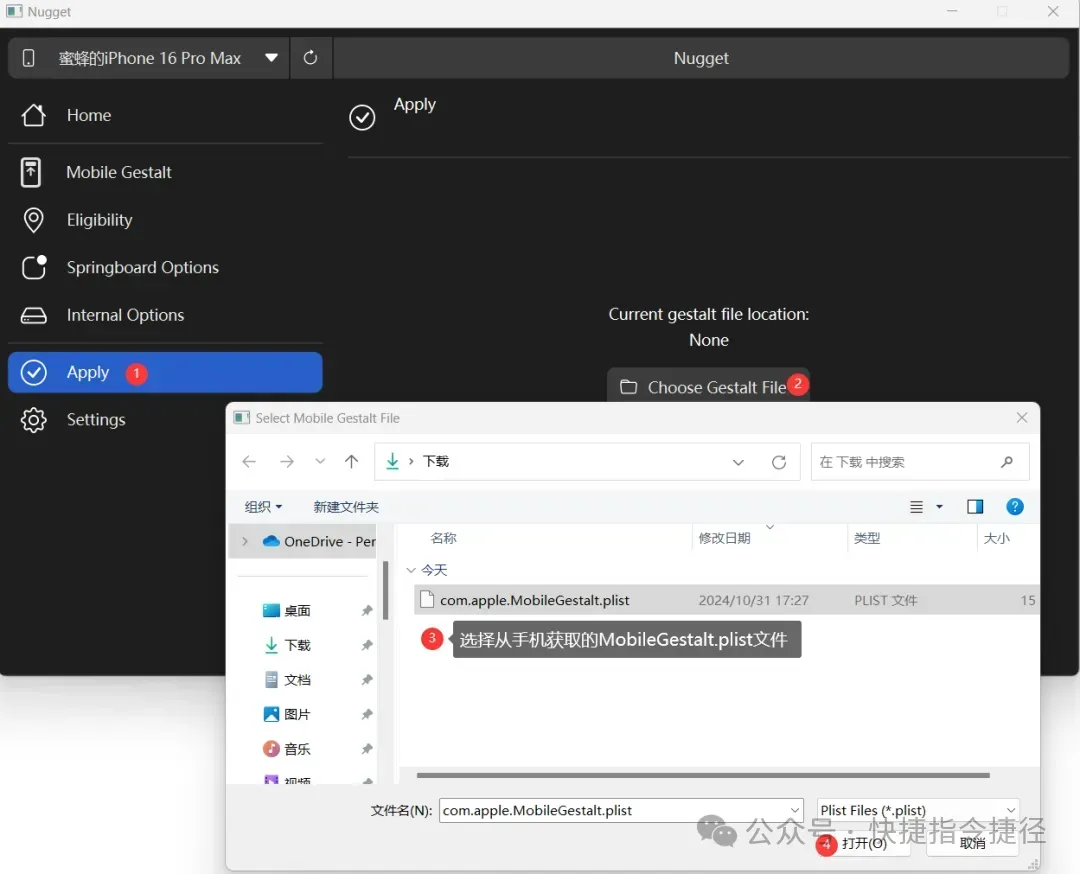Click the pin icon next to 桌面

coord(367,611)
